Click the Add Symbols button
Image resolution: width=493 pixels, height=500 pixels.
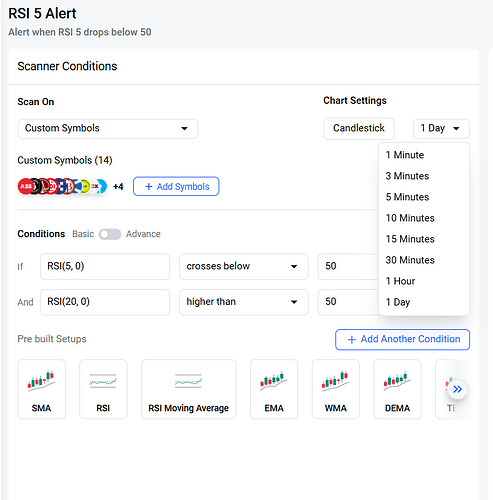[x=176, y=186]
